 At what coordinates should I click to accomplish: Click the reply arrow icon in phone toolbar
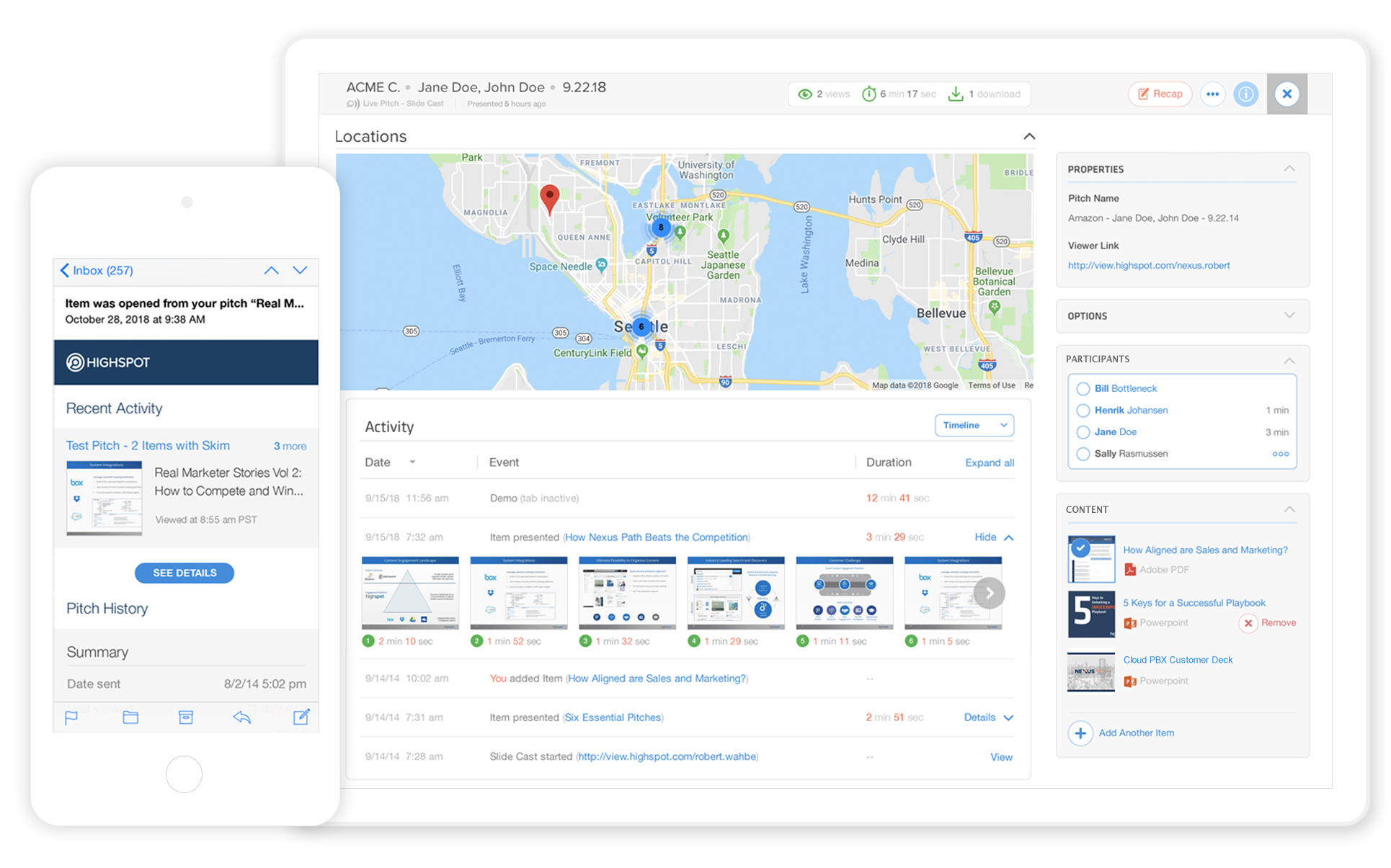click(x=242, y=717)
